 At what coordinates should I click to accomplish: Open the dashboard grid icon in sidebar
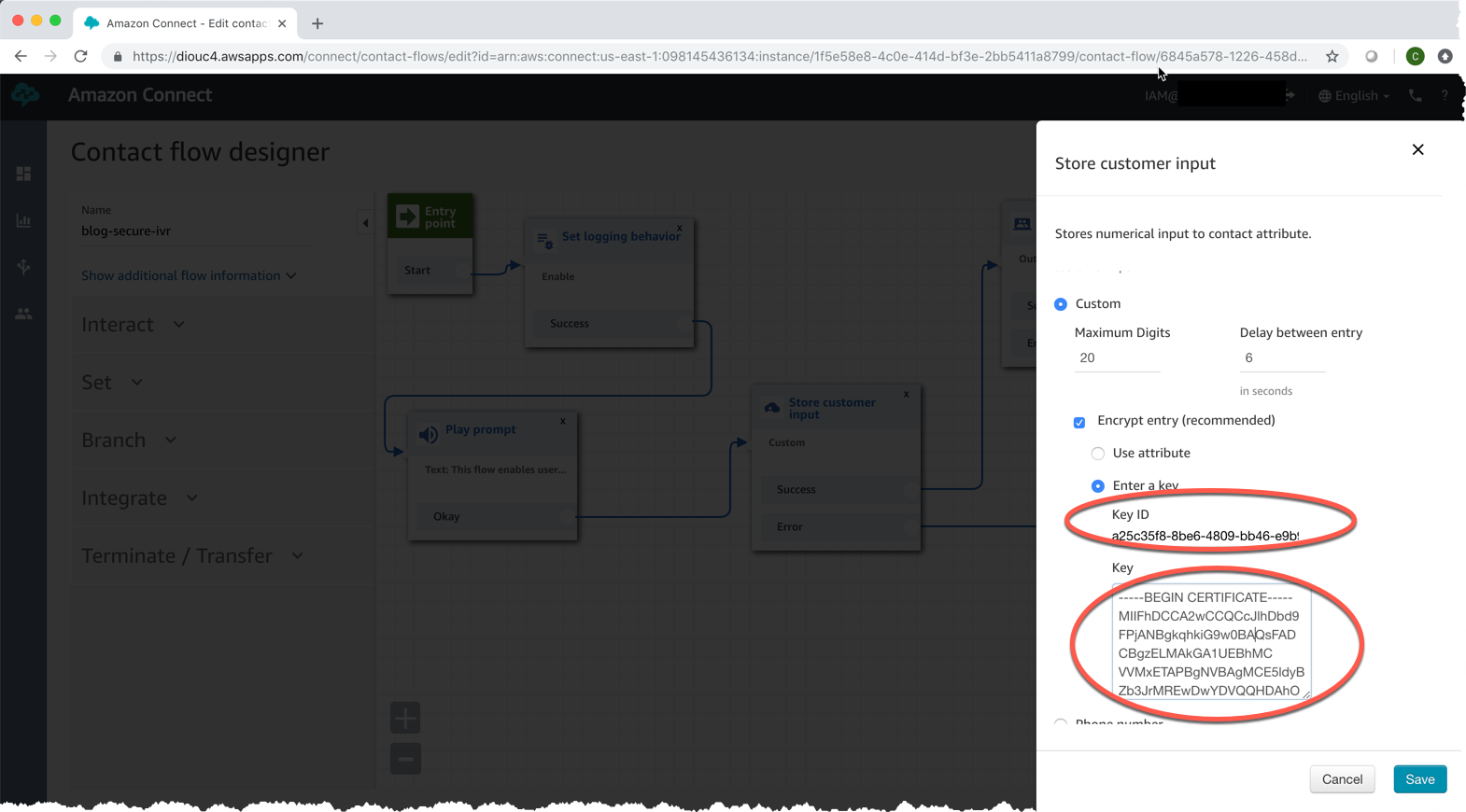point(23,174)
